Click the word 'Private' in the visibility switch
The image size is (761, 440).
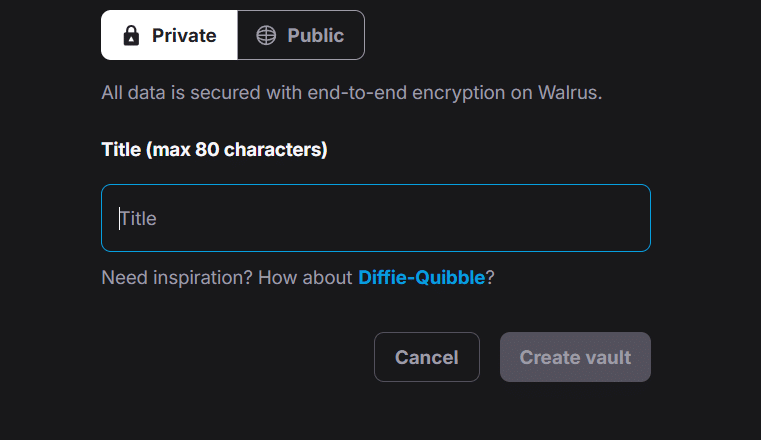[184, 35]
